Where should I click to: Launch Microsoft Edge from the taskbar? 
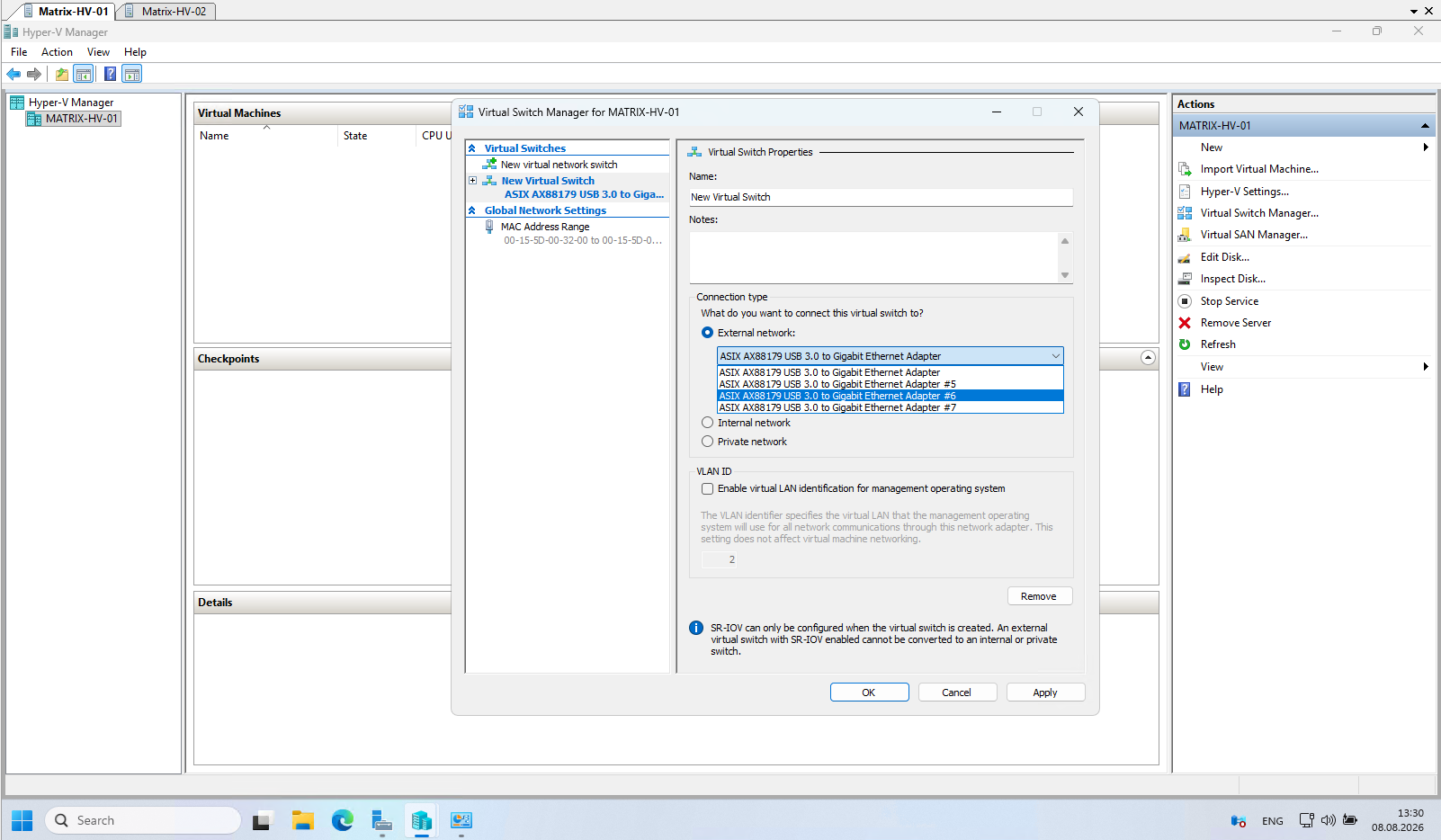coord(343,820)
